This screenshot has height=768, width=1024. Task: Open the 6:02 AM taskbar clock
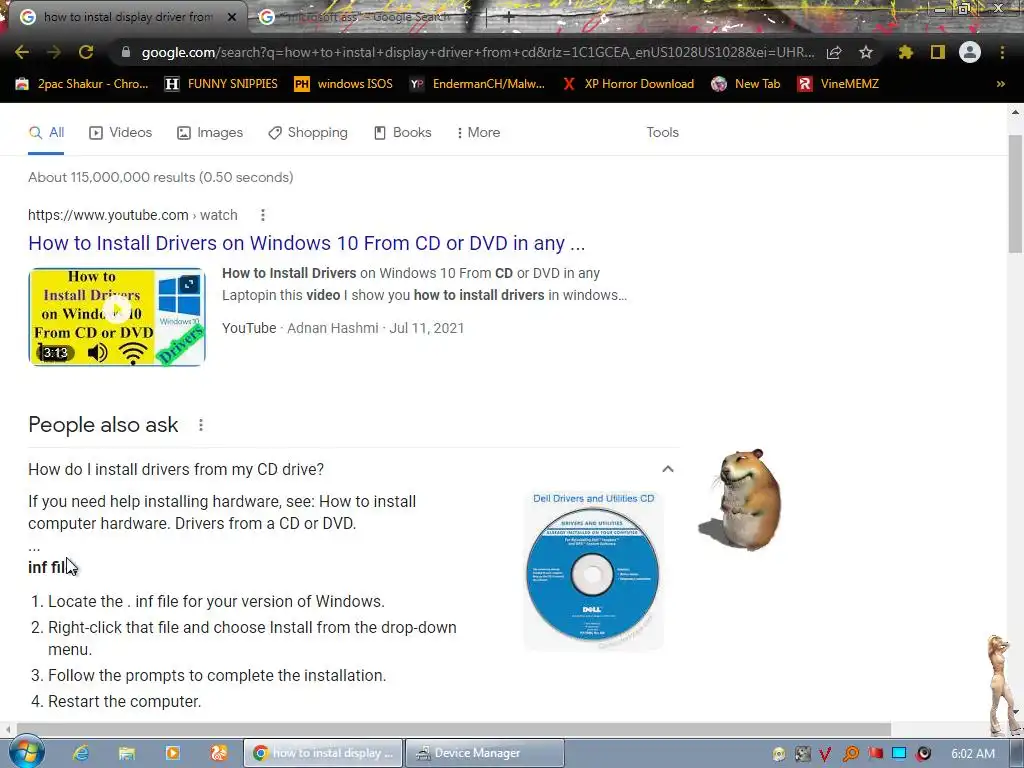[973, 754]
